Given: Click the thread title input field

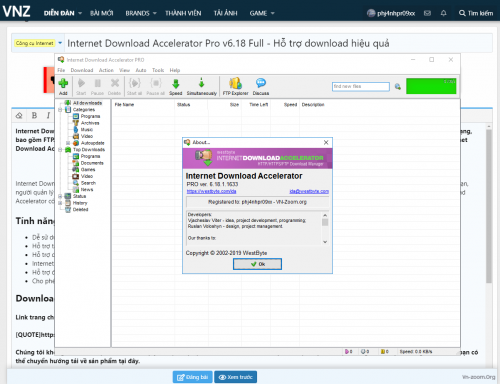Looking at the screenshot, I should pyautogui.click(x=278, y=43).
